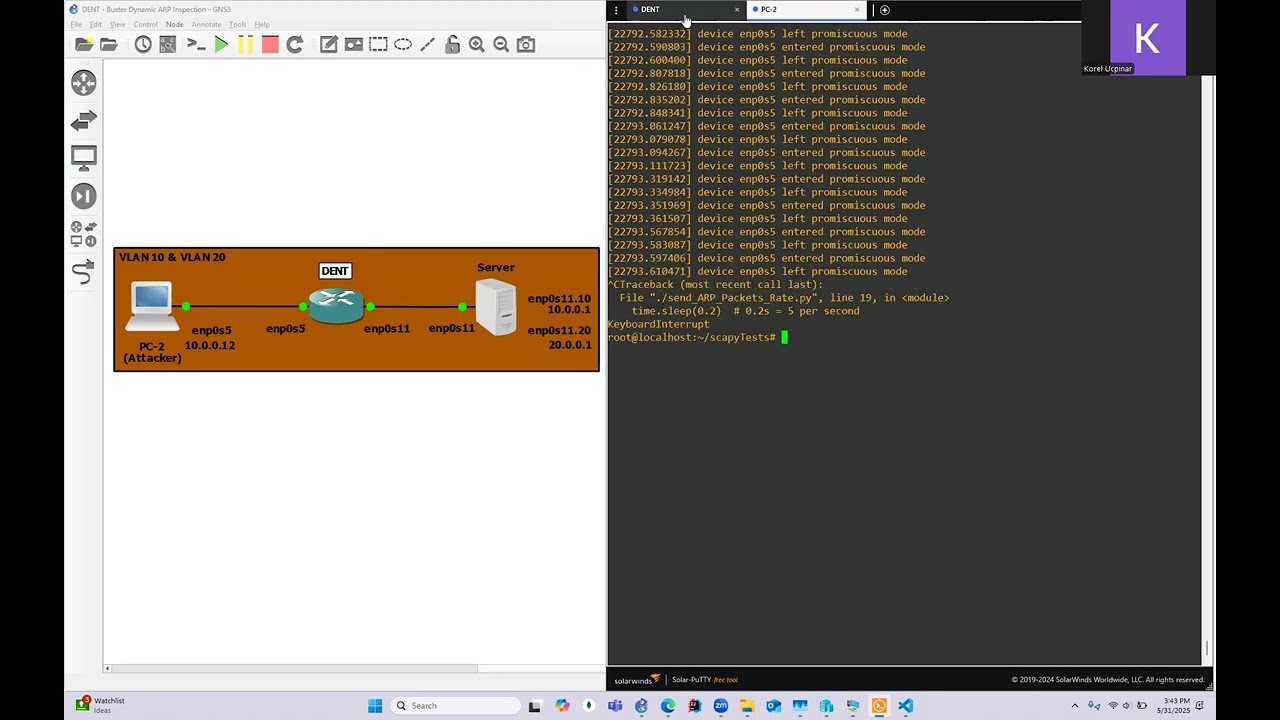
Task: Reload all nodes
Action: point(294,44)
